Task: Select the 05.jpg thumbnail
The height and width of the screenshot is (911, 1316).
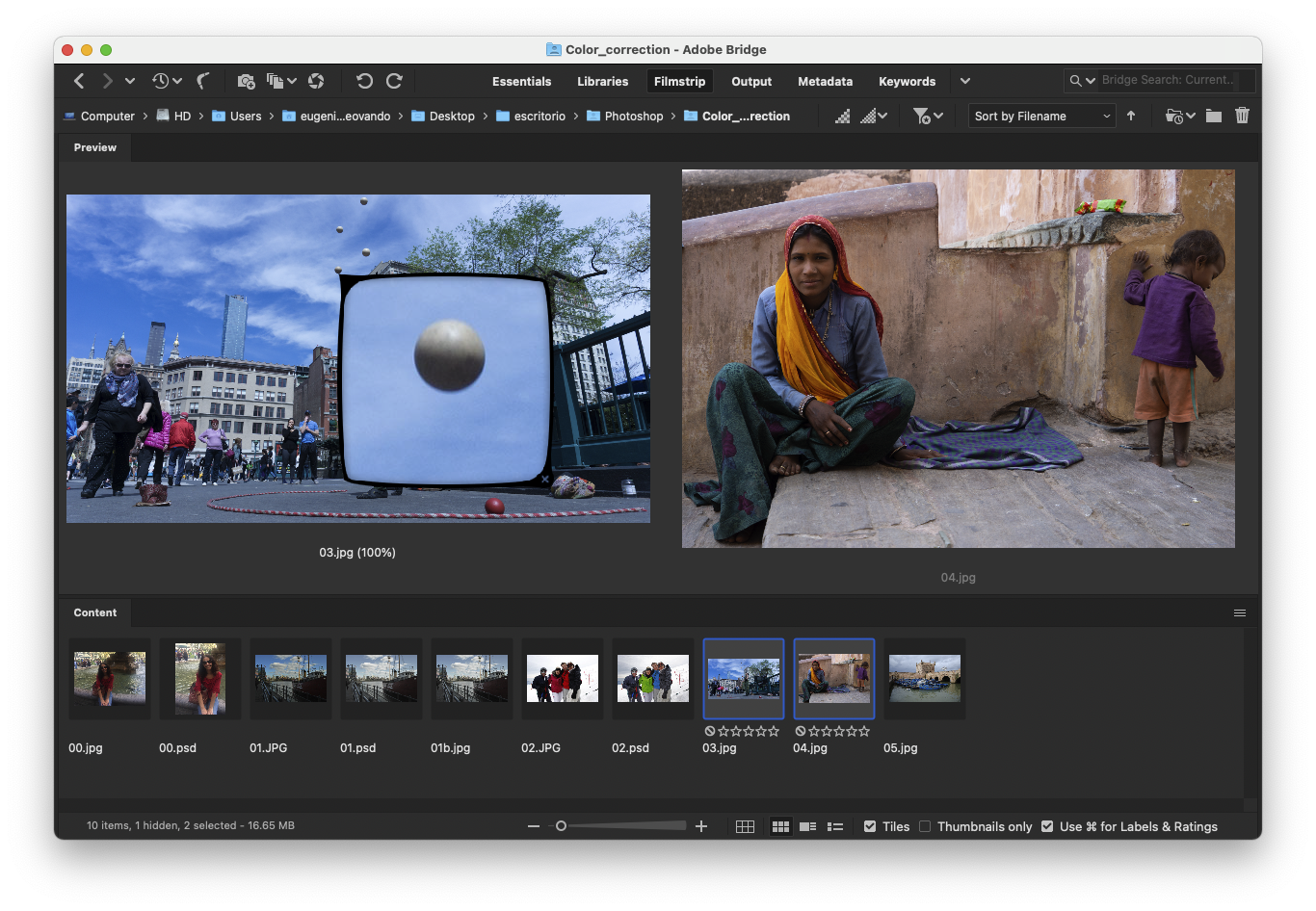Action: [x=924, y=679]
